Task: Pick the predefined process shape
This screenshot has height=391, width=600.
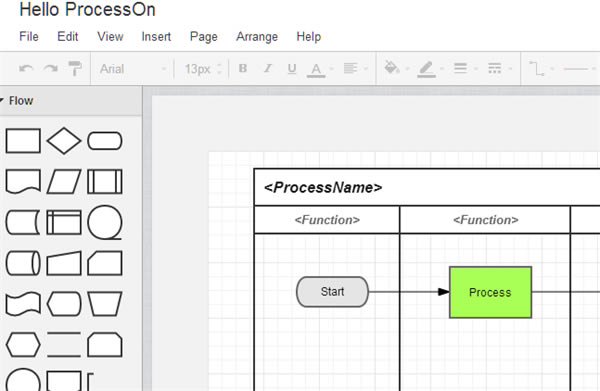Action: click(105, 182)
